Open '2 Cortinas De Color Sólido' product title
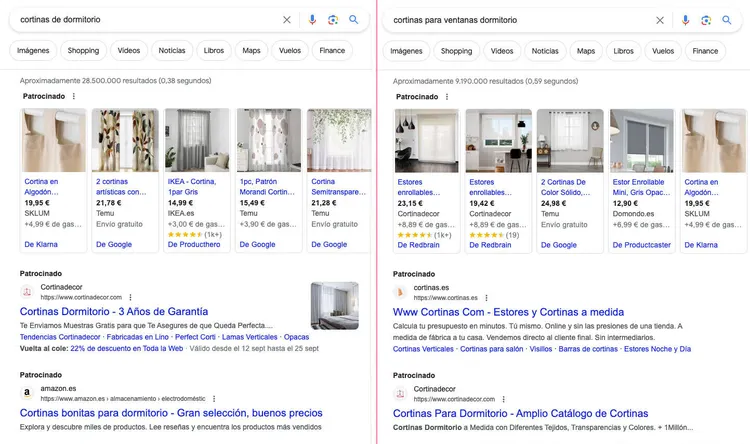The width and height of the screenshot is (750, 444). [x=565, y=187]
